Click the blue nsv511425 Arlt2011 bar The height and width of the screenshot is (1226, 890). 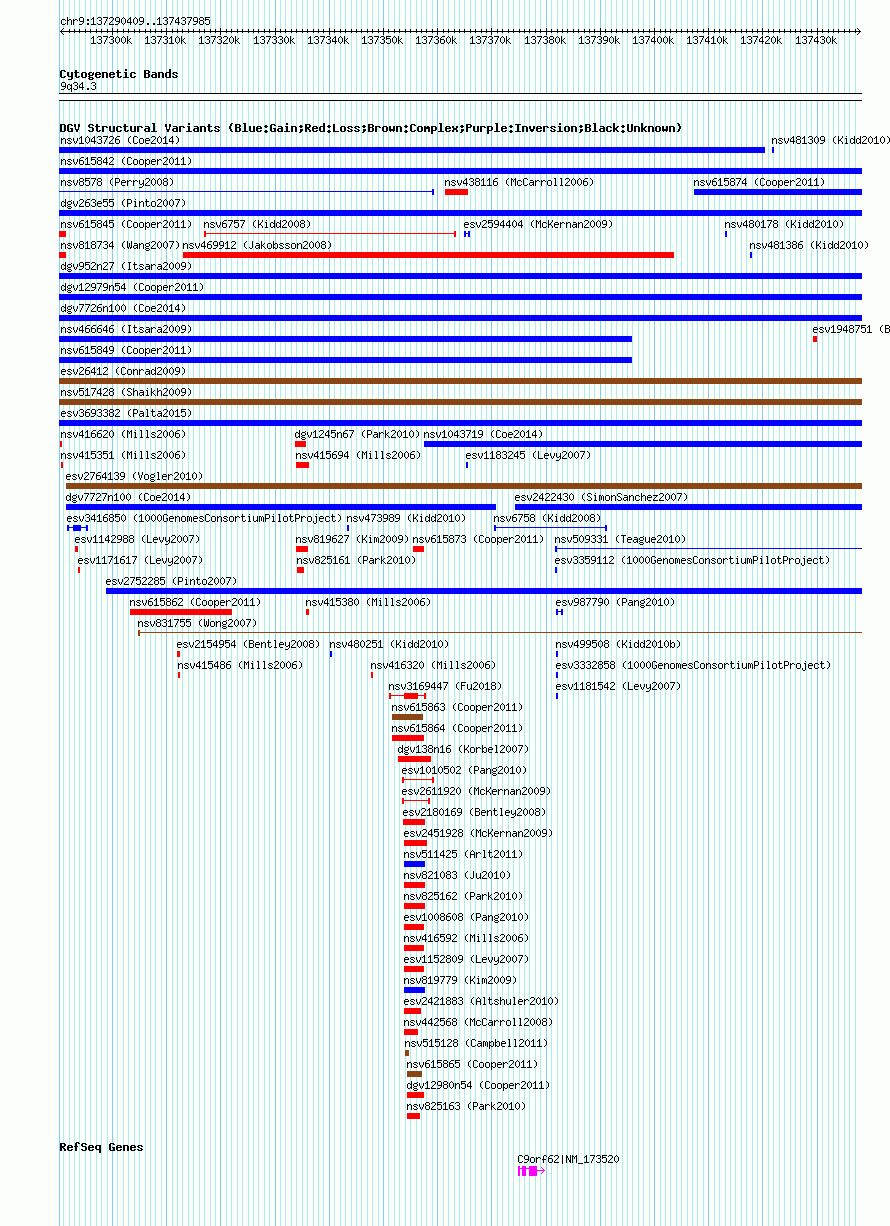[x=415, y=864]
